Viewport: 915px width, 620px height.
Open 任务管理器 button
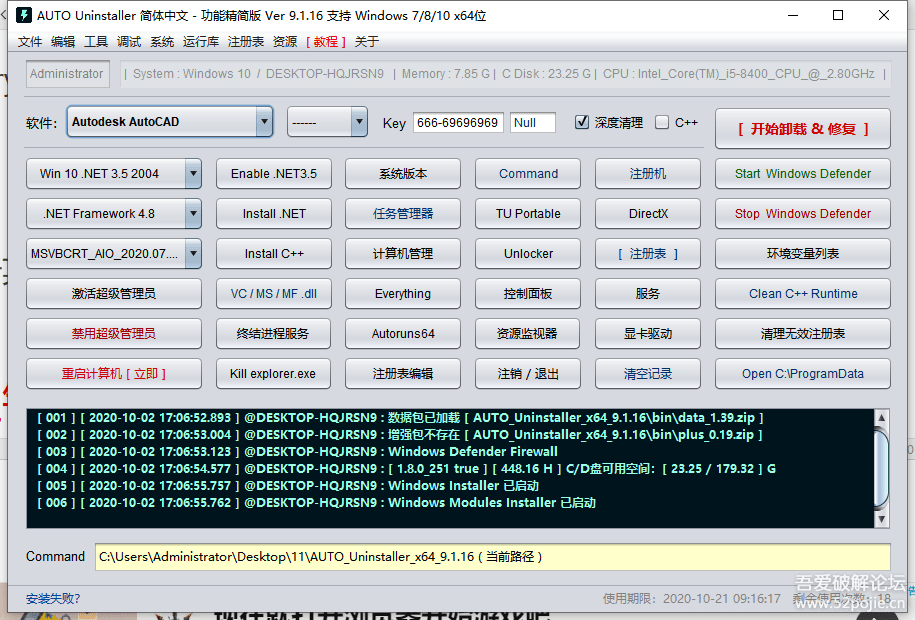(403, 214)
